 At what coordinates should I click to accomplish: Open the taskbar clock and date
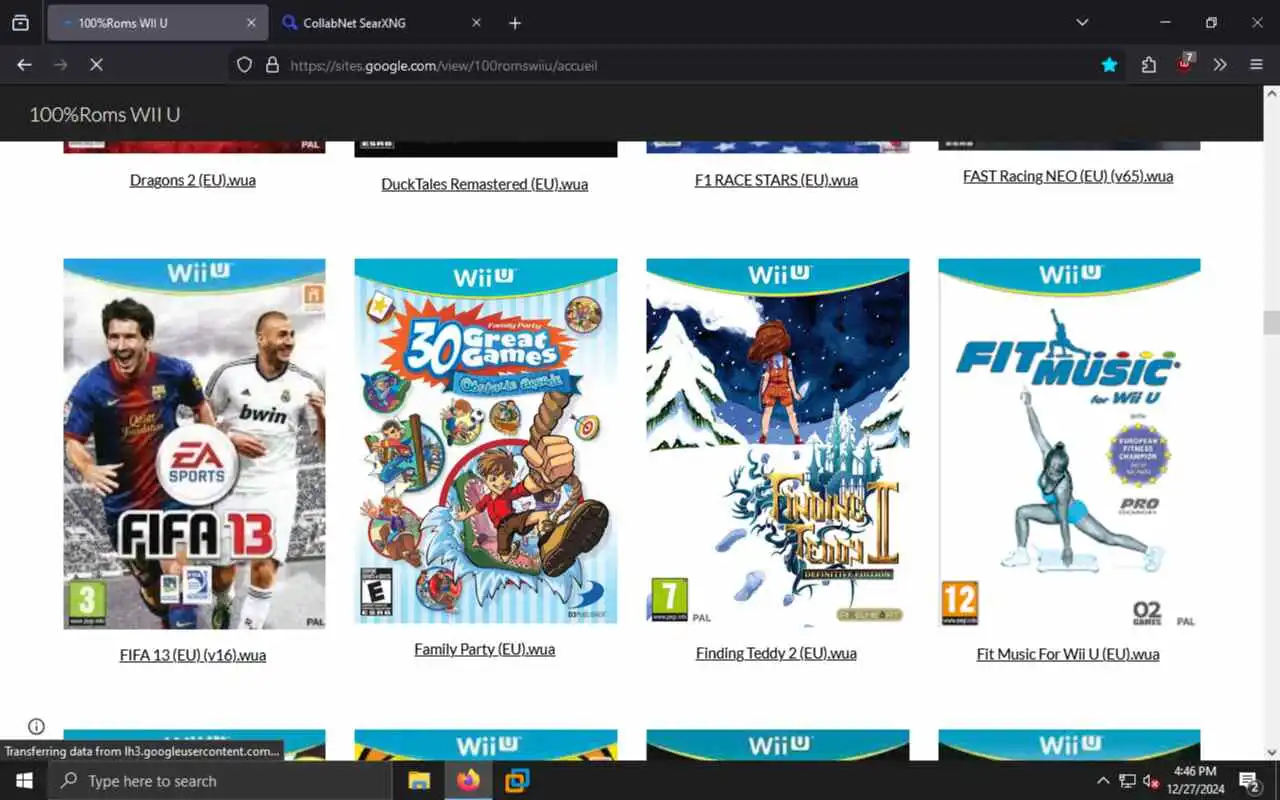1194,781
